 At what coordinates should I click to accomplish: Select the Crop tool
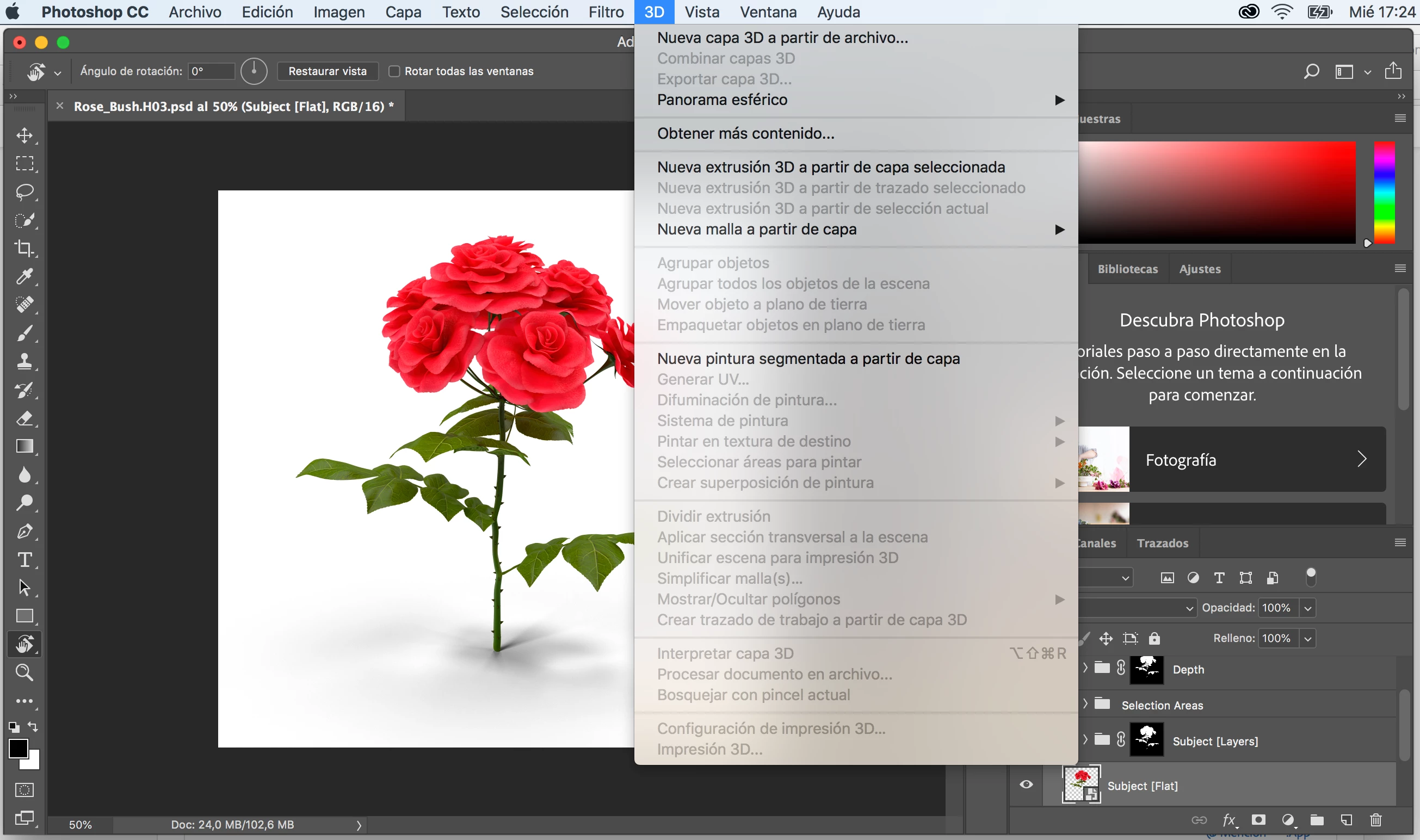point(24,249)
